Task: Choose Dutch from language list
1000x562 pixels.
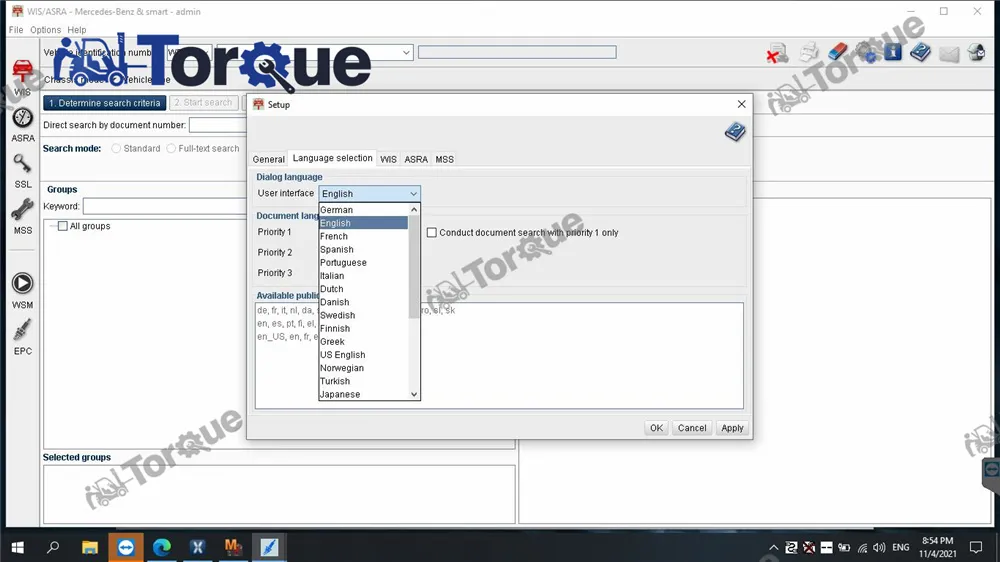Action: coord(363,289)
